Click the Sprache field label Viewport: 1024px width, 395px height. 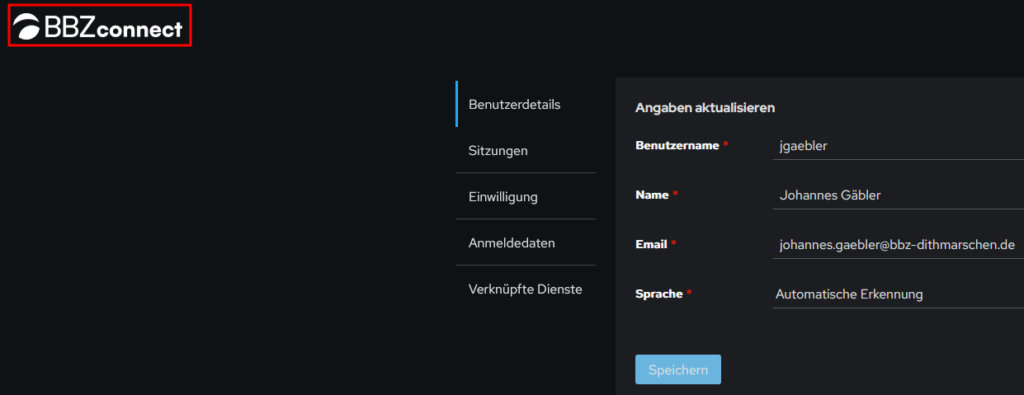[x=659, y=294]
